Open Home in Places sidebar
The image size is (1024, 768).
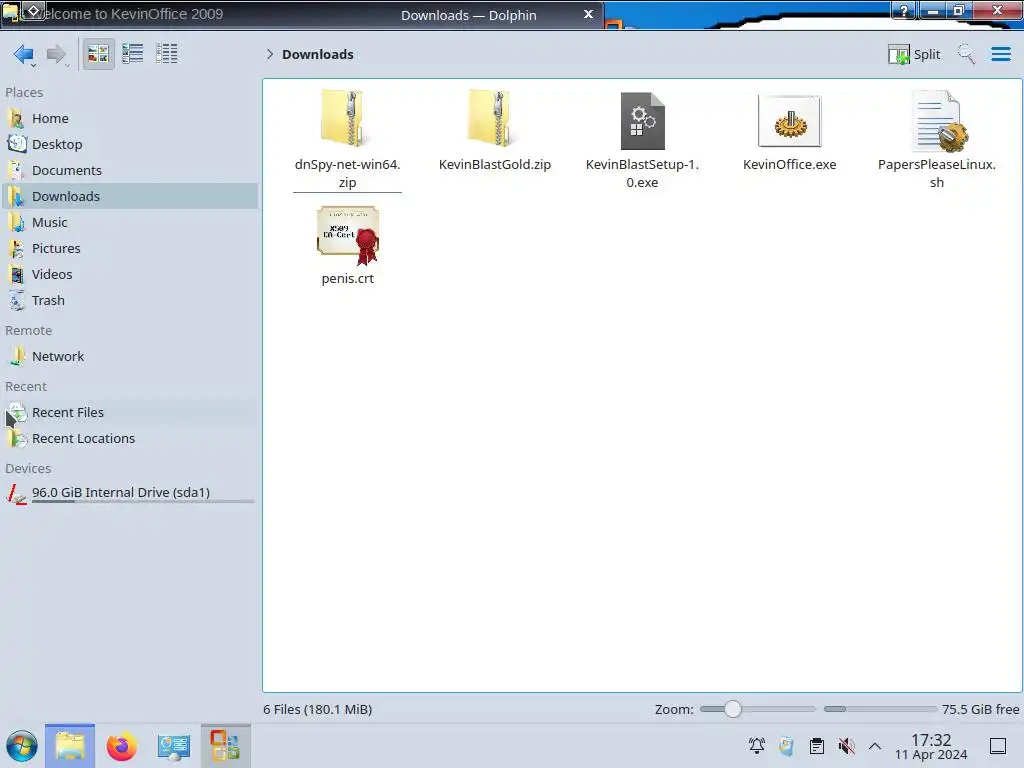point(129,118)
